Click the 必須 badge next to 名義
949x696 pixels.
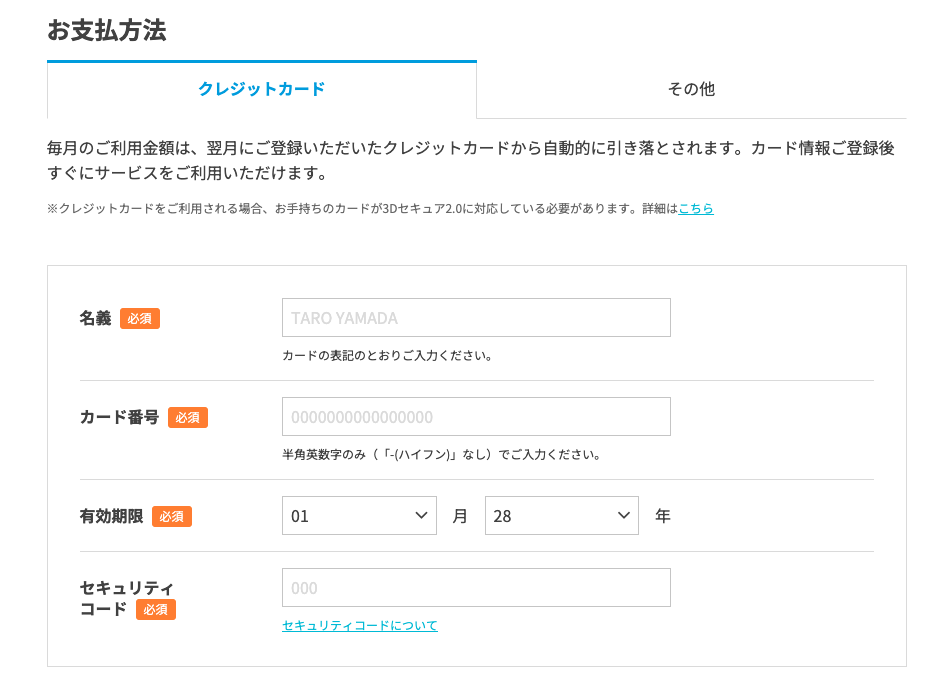click(x=140, y=319)
